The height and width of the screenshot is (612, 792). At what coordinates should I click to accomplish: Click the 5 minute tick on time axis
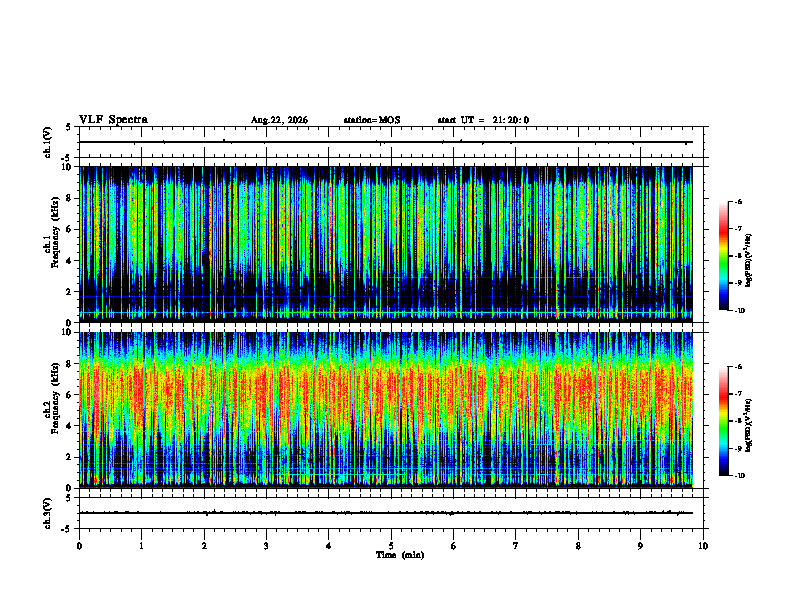391,546
